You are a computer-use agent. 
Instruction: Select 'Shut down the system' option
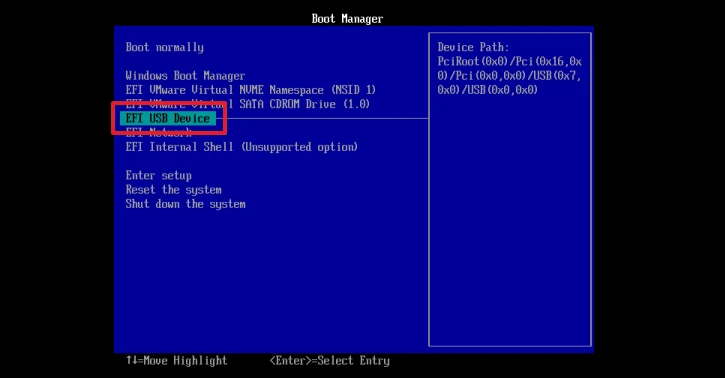(x=185, y=204)
